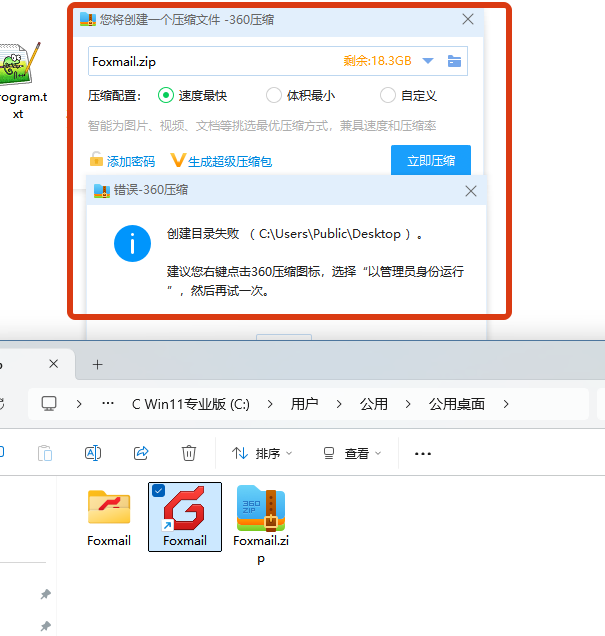Click the blue info icon in error dialog
Screen dimensions: 605x636
pyautogui.click(x=132, y=243)
